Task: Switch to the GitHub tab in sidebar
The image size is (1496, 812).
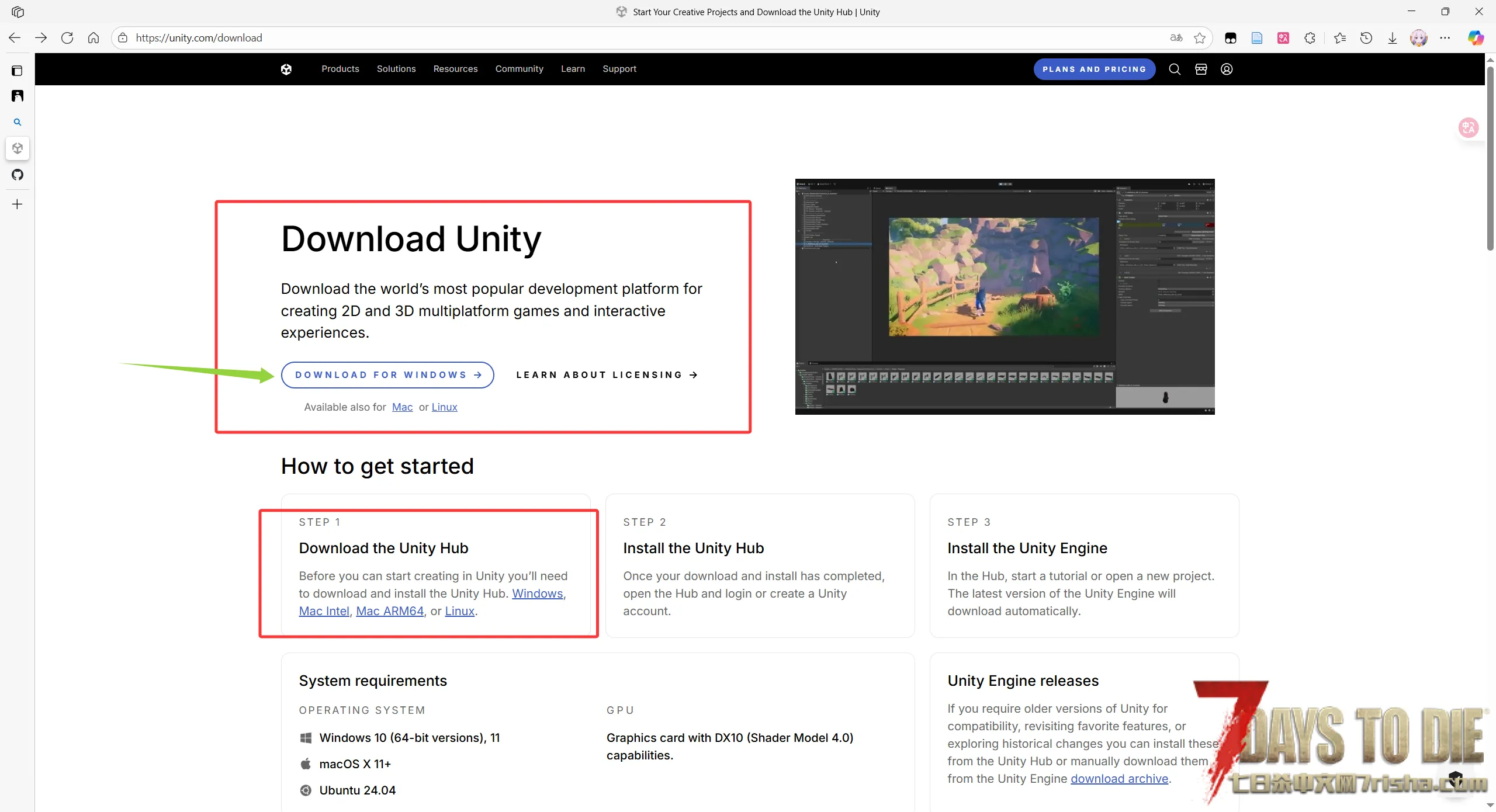Action: (18, 175)
